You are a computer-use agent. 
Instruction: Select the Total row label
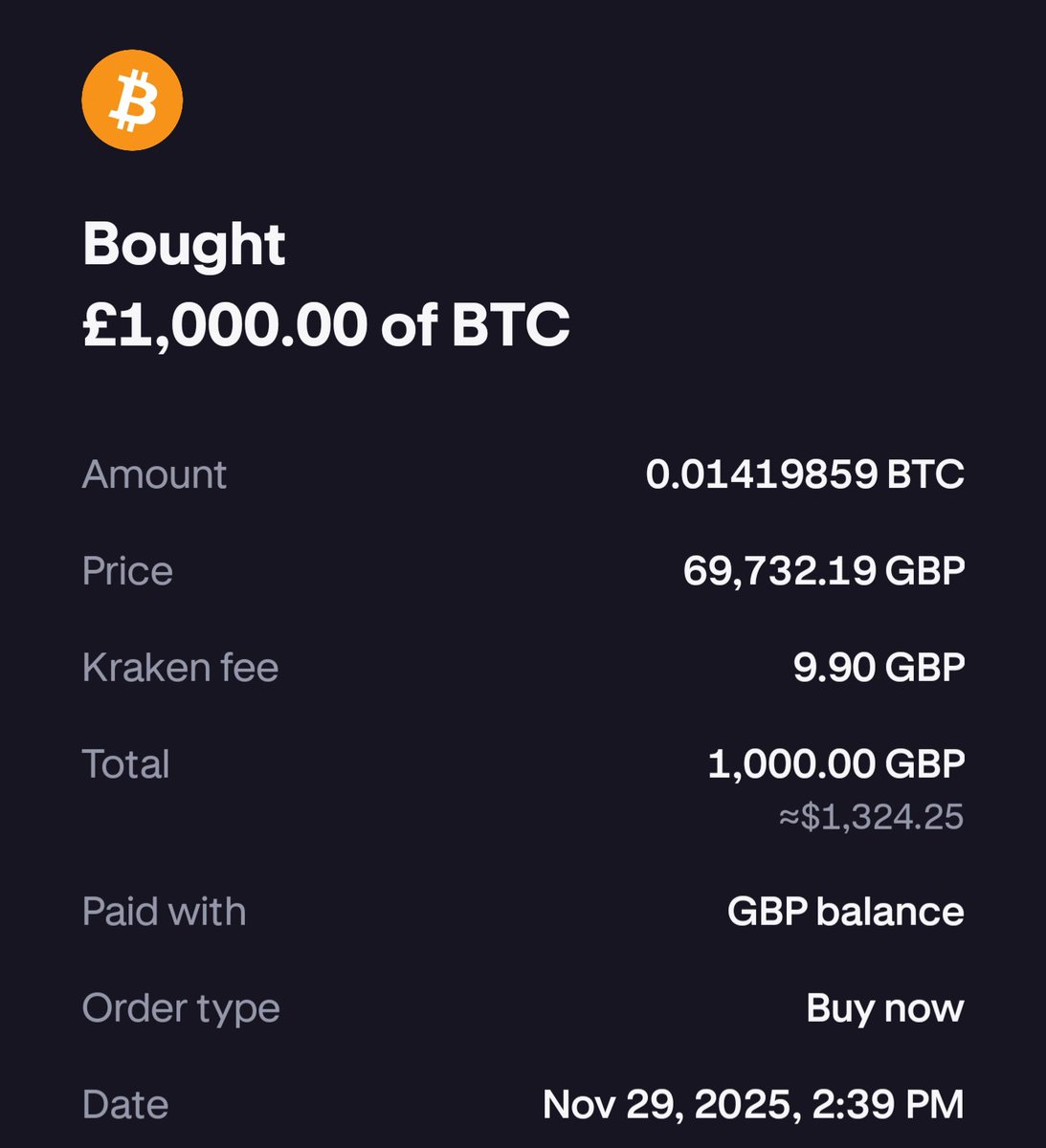click(125, 764)
